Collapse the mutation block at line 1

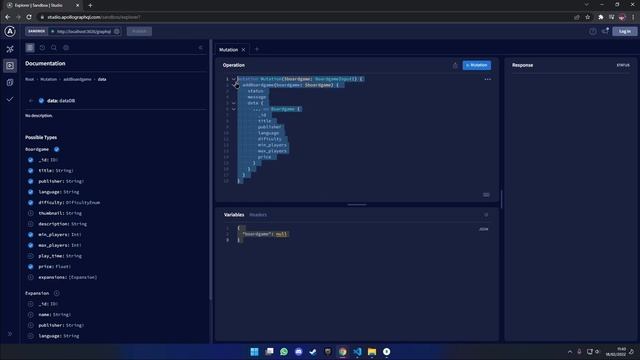tap(234, 79)
